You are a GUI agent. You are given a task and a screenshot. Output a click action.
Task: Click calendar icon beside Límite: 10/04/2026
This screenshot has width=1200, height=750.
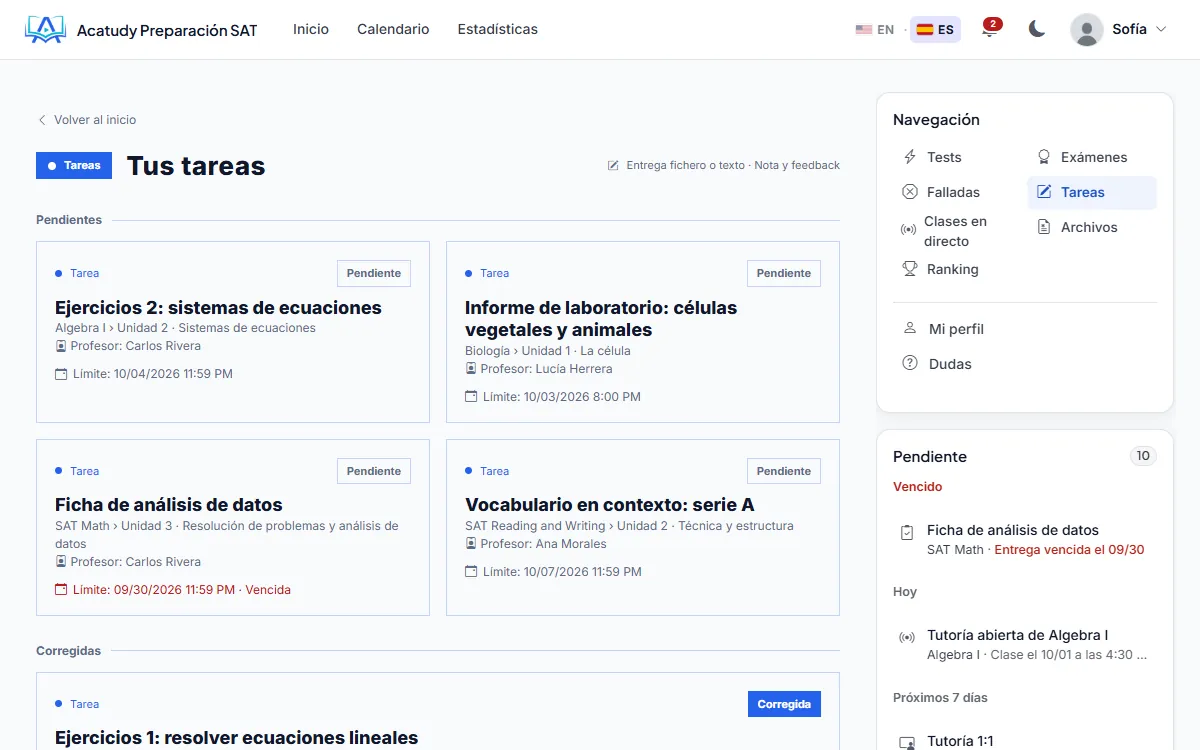click(61, 374)
